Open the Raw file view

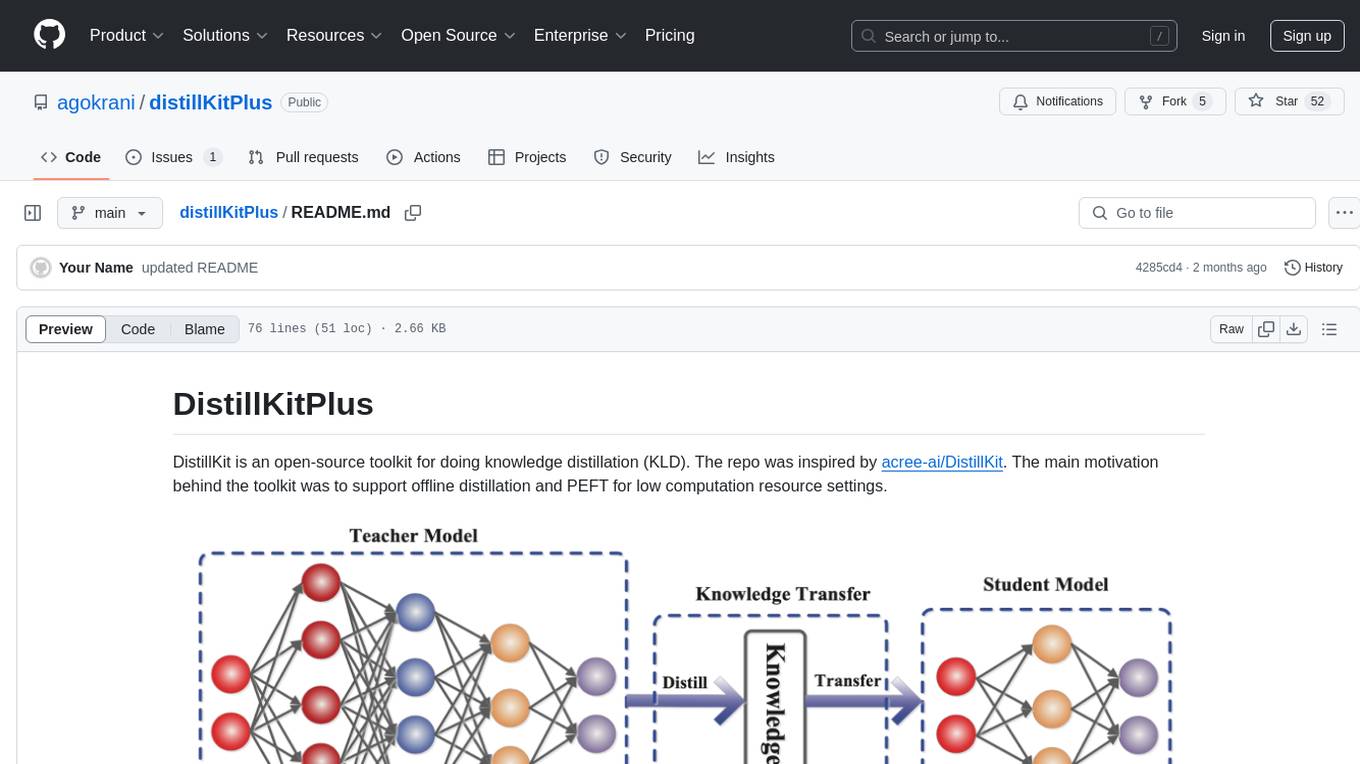click(x=1231, y=329)
